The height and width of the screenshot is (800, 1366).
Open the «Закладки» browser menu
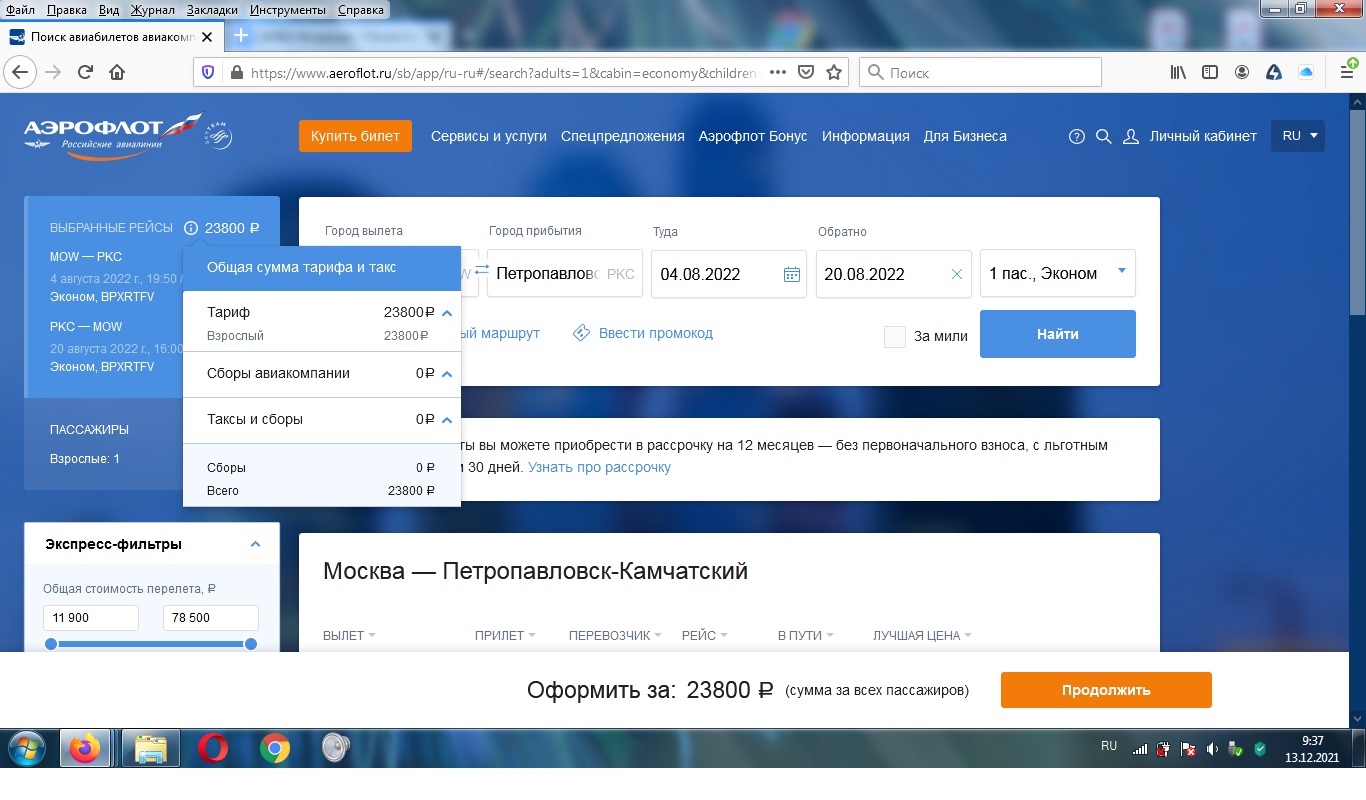212,10
